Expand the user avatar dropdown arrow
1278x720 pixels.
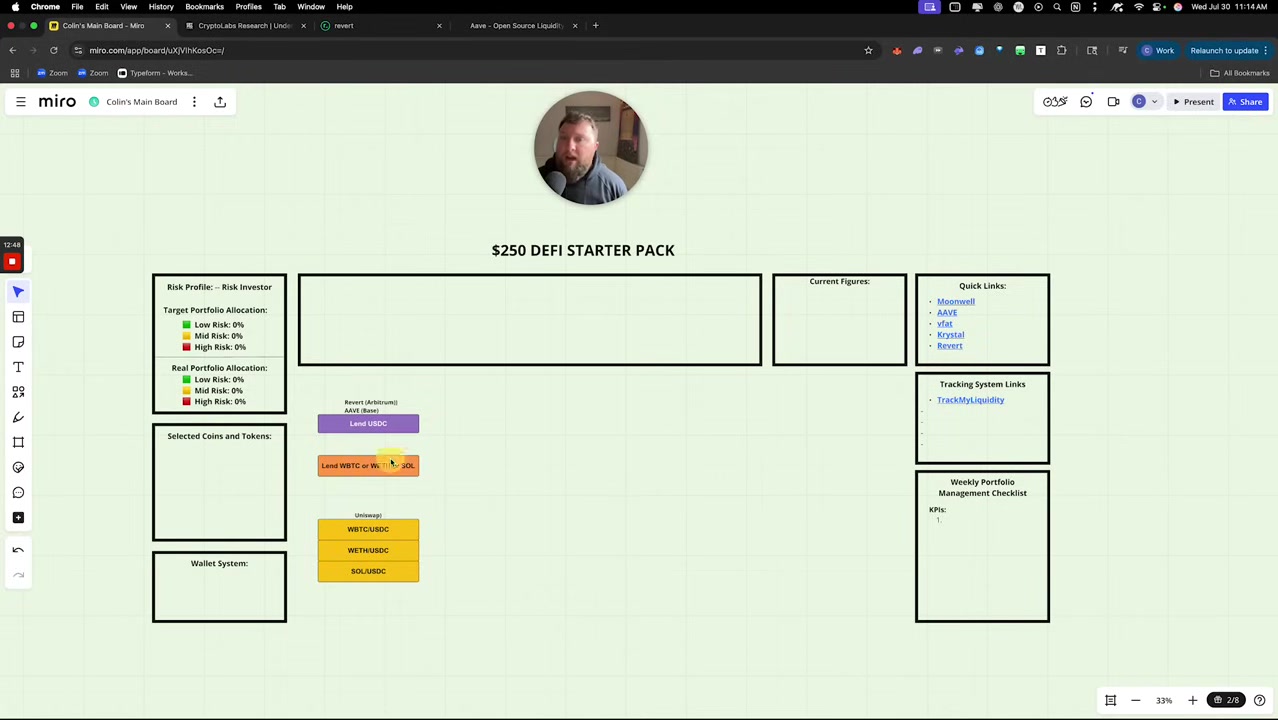pos(1154,102)
